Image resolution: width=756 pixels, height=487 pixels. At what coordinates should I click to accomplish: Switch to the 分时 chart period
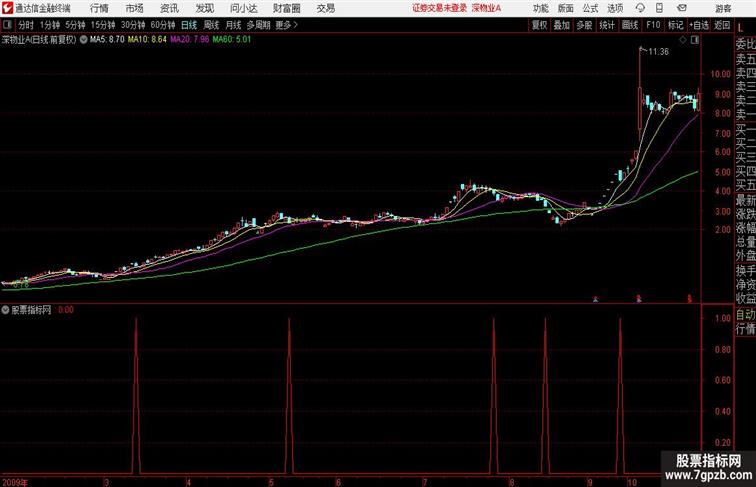[26, 25]
